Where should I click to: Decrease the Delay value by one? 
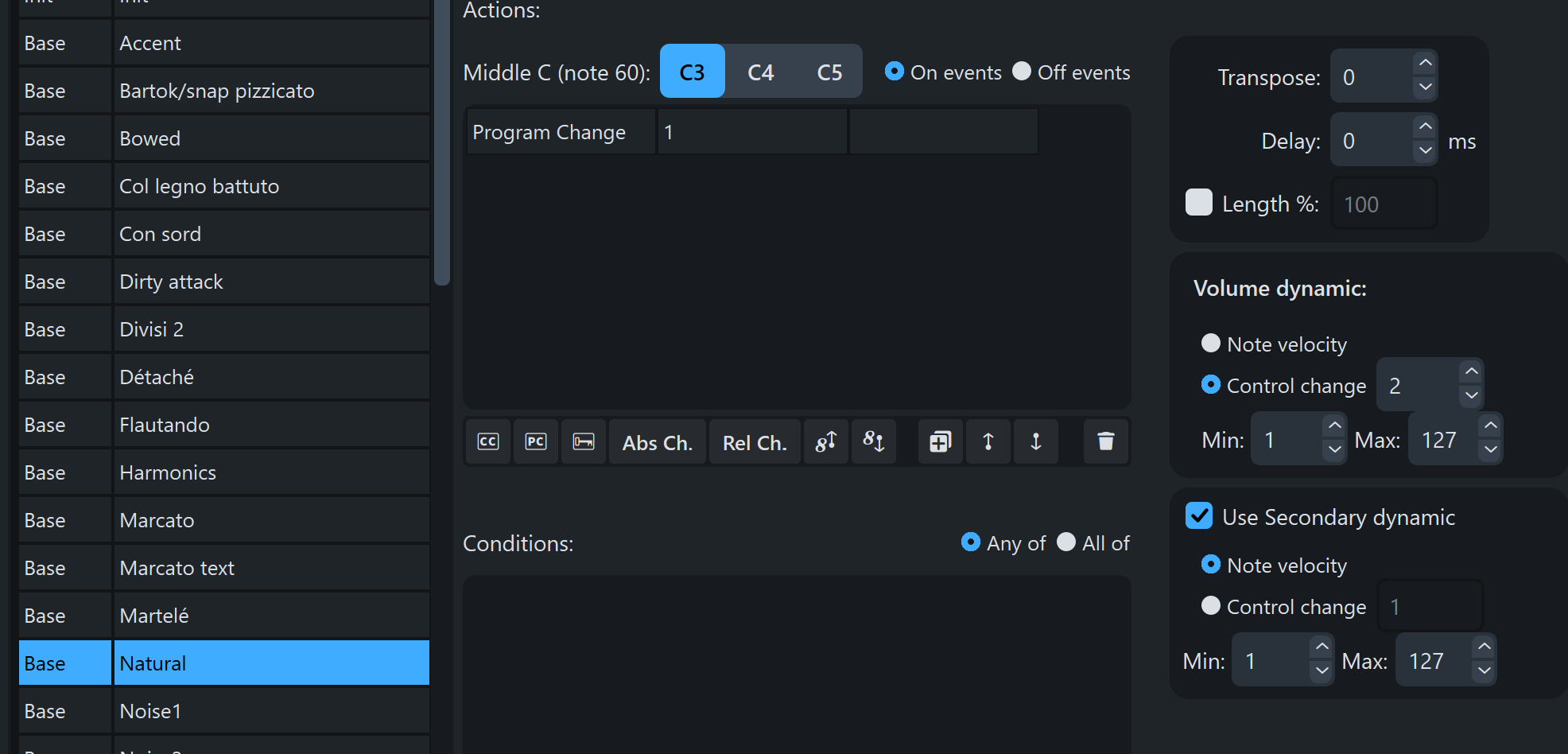[1426, 150]
